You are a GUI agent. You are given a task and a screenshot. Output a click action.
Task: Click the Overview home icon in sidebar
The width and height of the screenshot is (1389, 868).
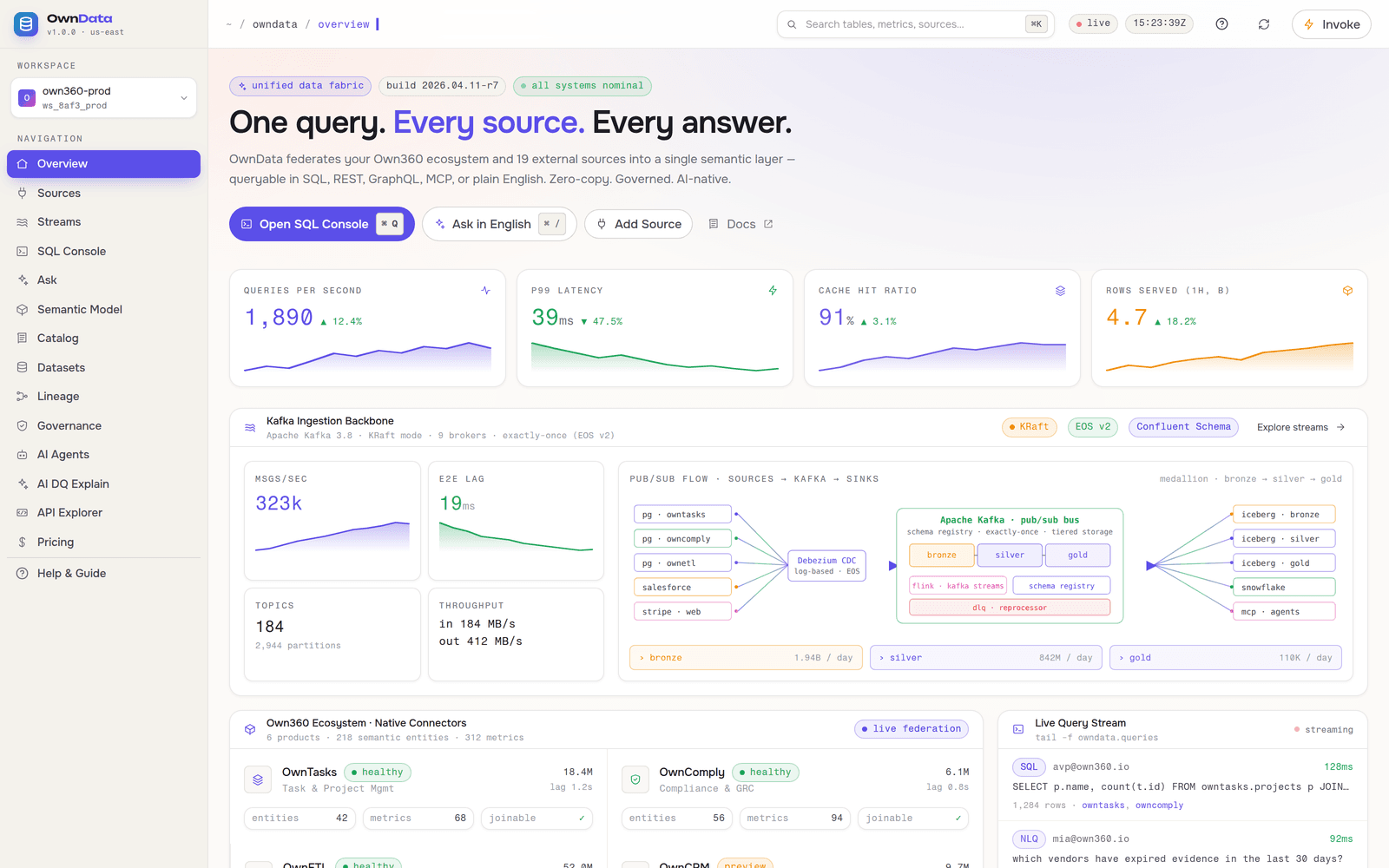[x=23, y=164]
